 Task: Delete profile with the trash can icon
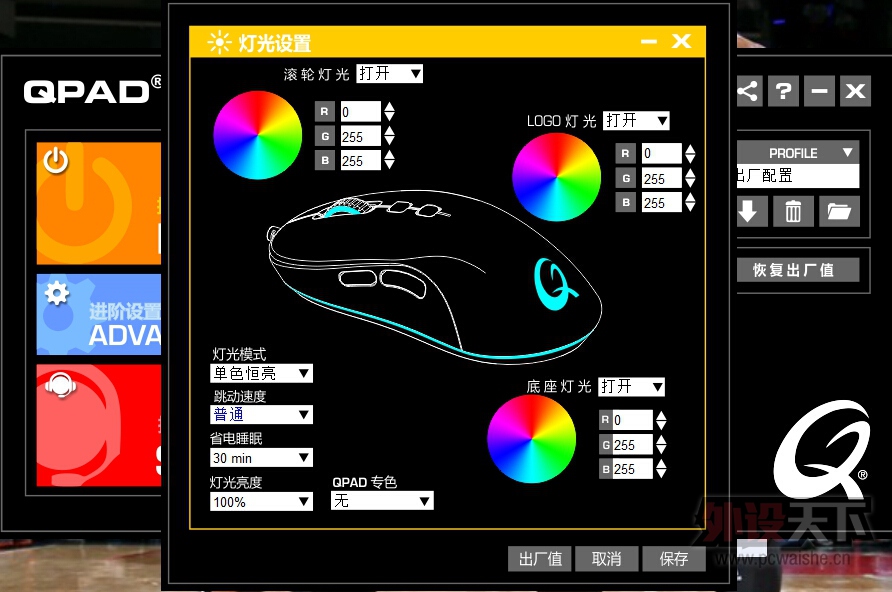tap(793, 211)
